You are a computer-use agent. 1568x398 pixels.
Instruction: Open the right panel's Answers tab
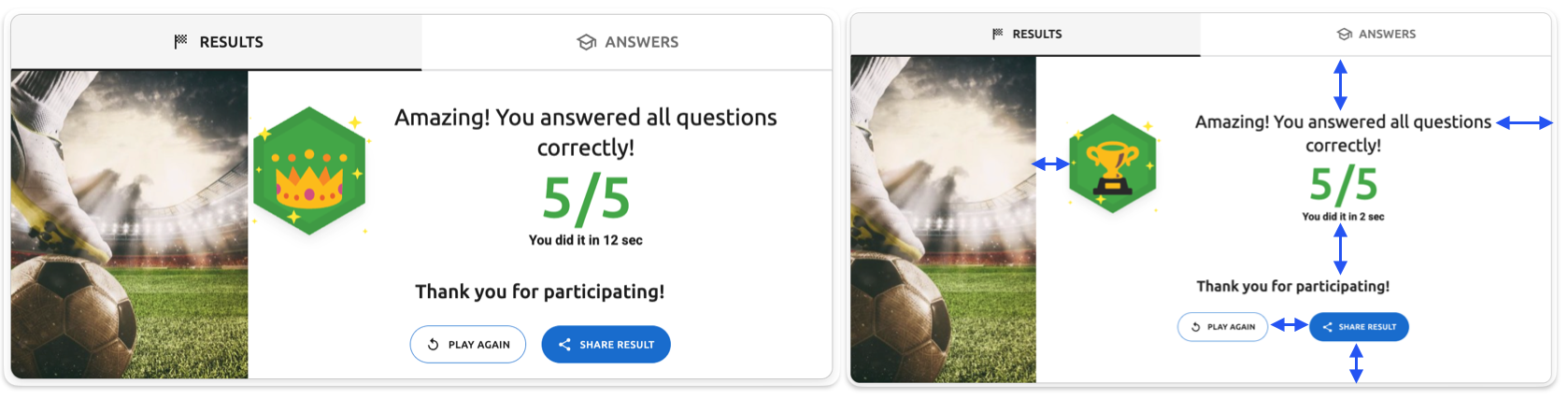click(1376, 34)
